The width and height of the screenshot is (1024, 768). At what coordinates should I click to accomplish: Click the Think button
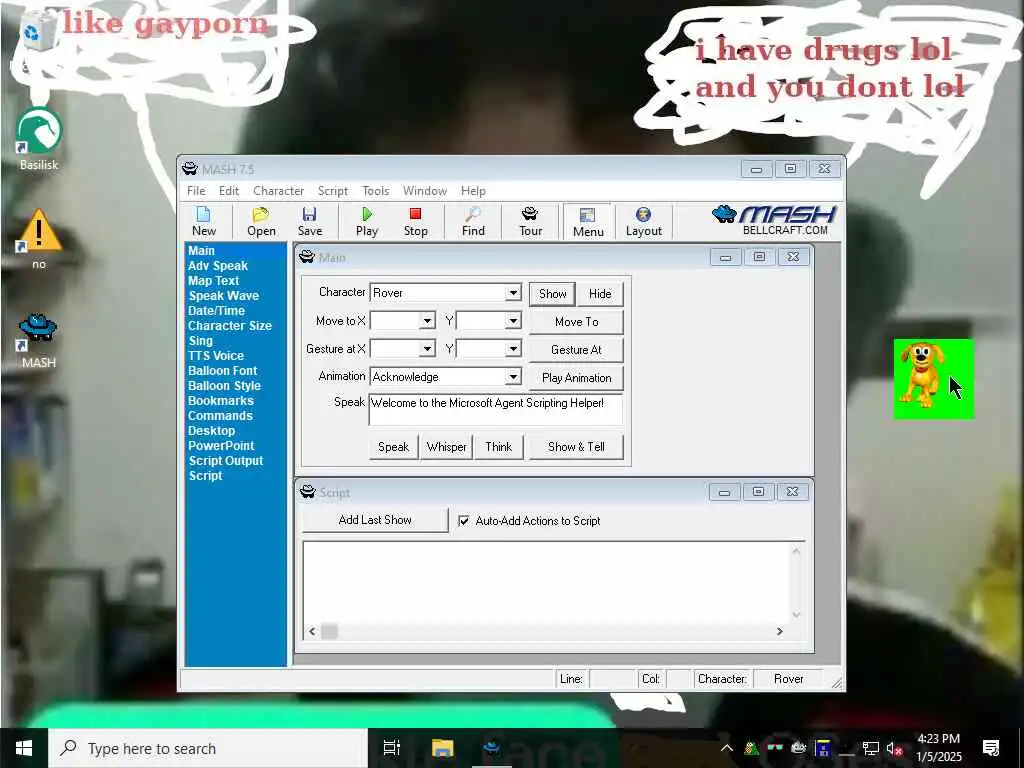pos(498,447)
